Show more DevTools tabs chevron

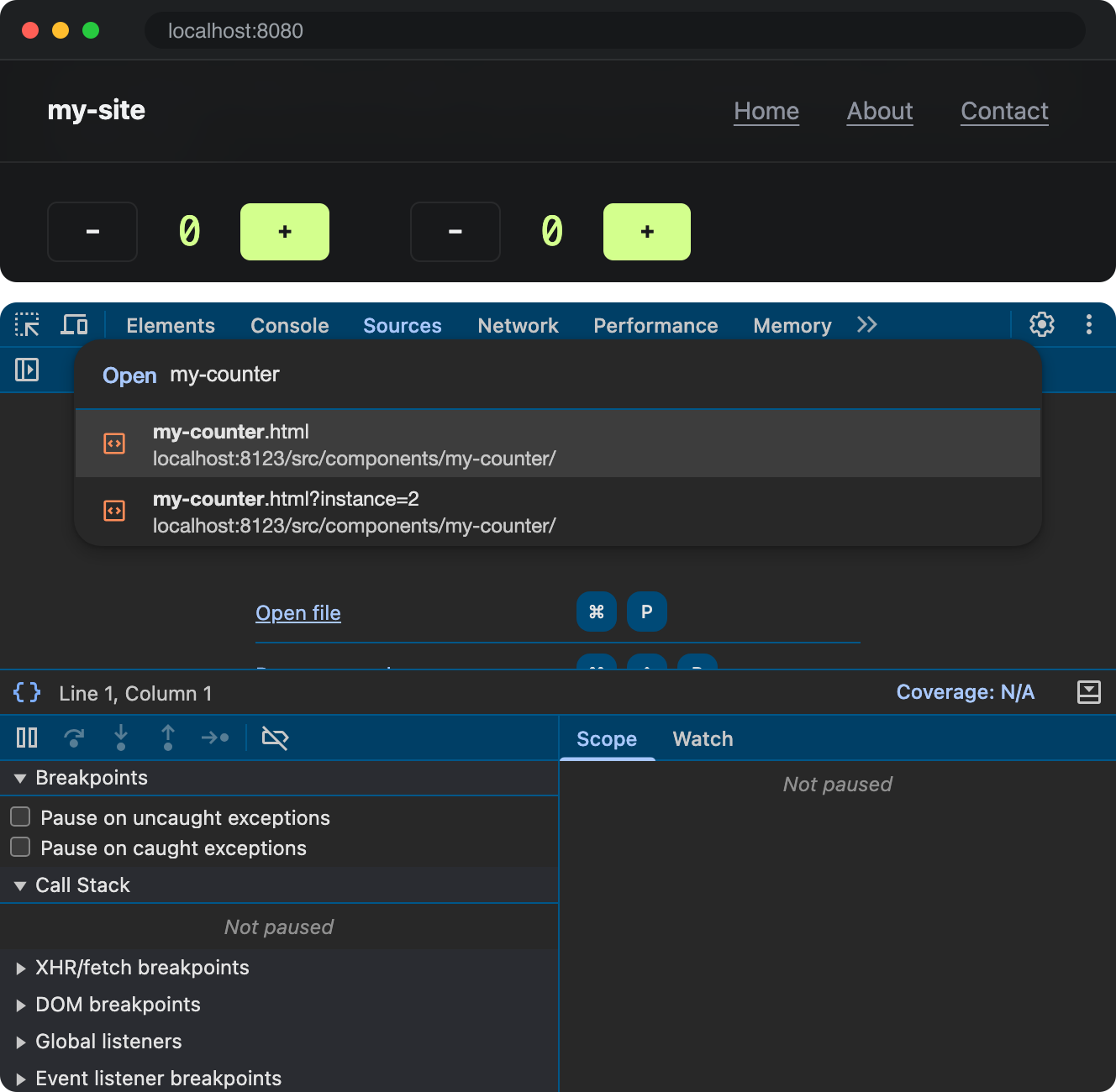tap(867, 325)
